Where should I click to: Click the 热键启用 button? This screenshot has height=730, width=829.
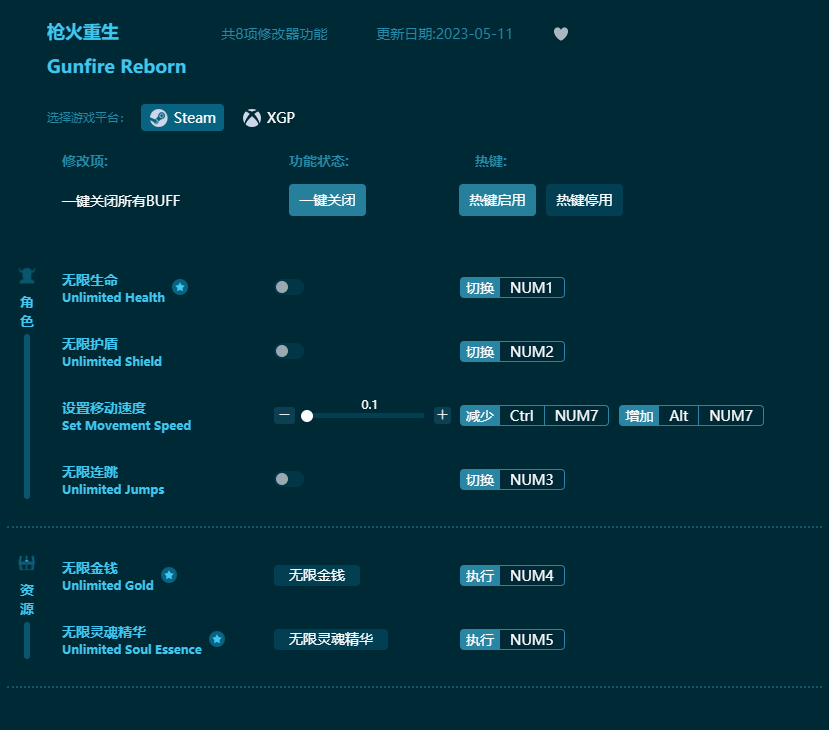coord(497,200)
